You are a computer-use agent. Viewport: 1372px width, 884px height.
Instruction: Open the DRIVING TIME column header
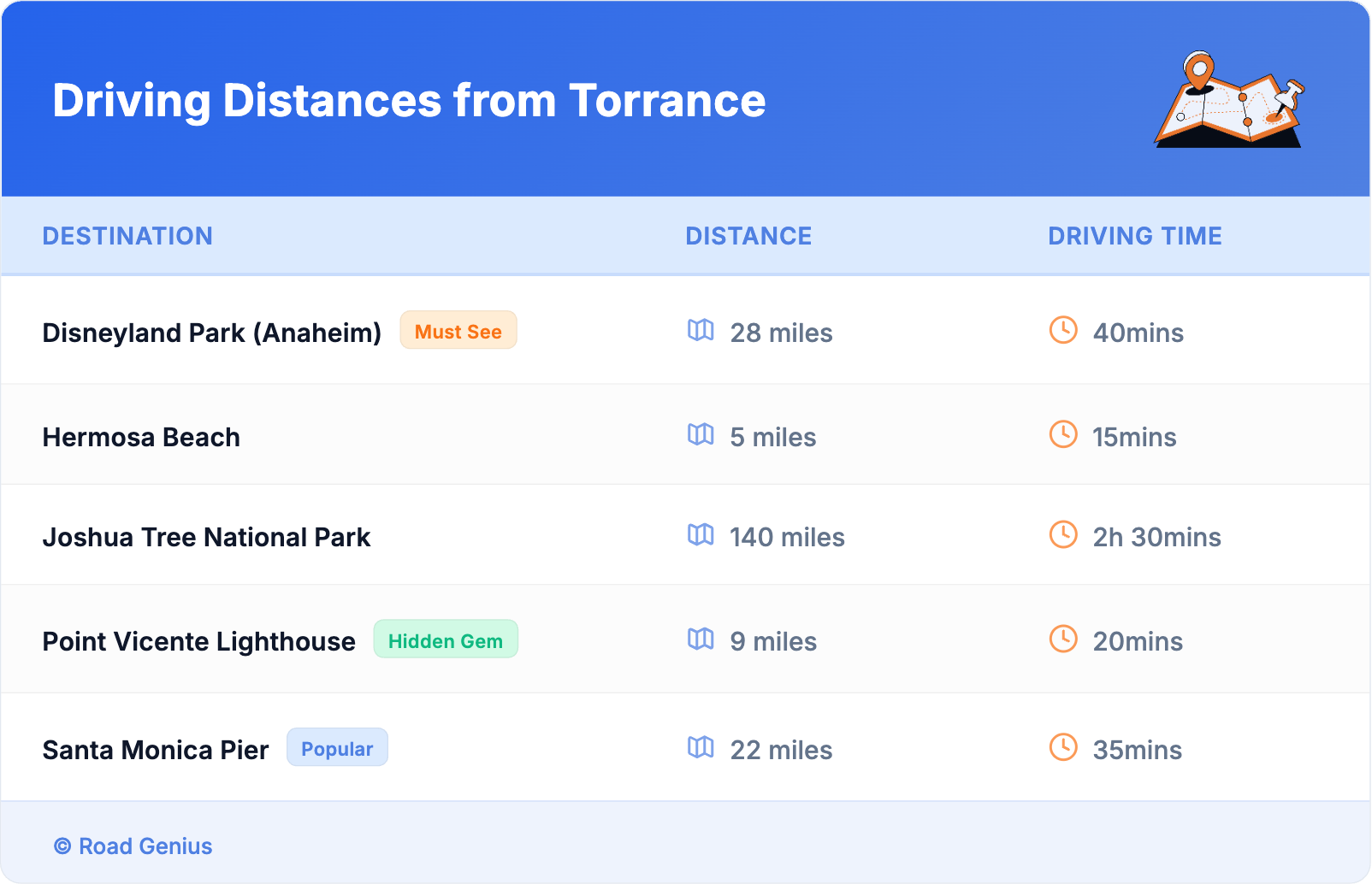(x=1135, y=236)
